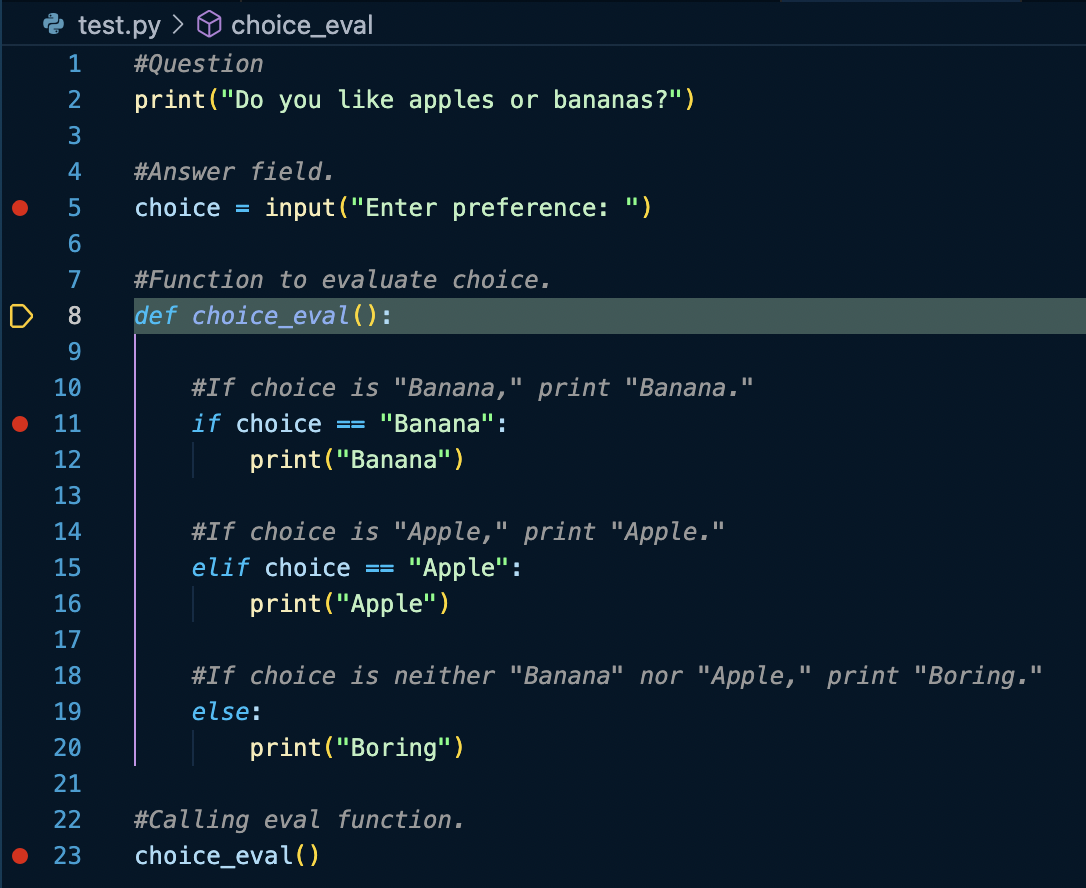Click line number 2 in the gutter
Viewport: 1086px width, 888px height.
point(74,100)
